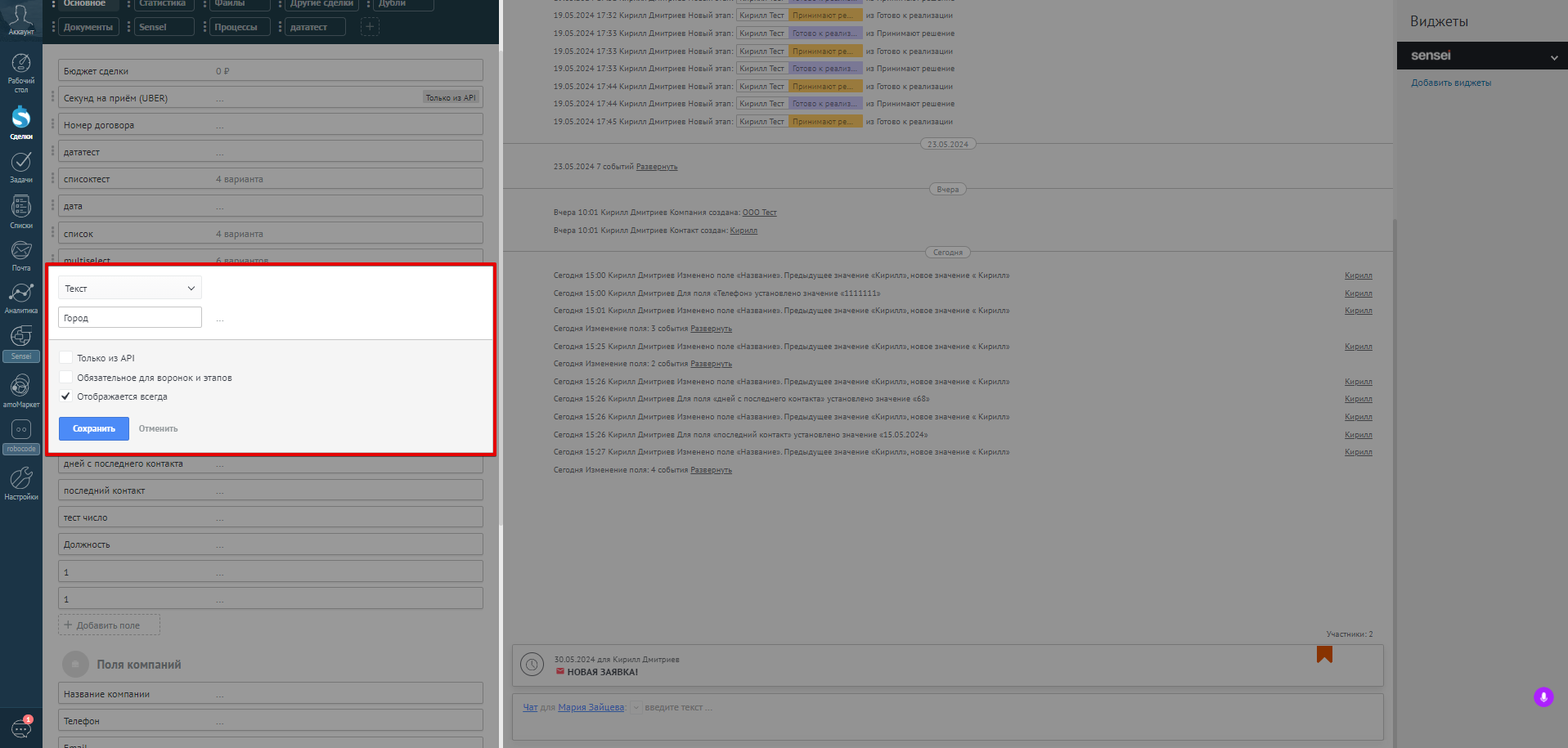Click the orange bookmark icon on task
The height and width of the screenshot is (748, 1568).
pos(1324,654)
